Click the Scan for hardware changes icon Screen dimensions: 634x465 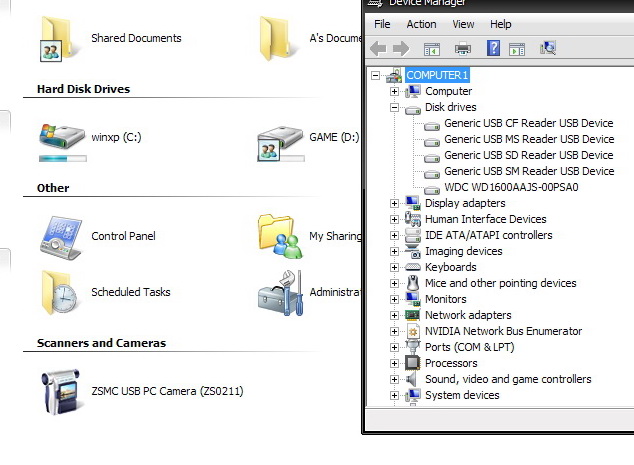pyautogui.click(x=548, y=48)
